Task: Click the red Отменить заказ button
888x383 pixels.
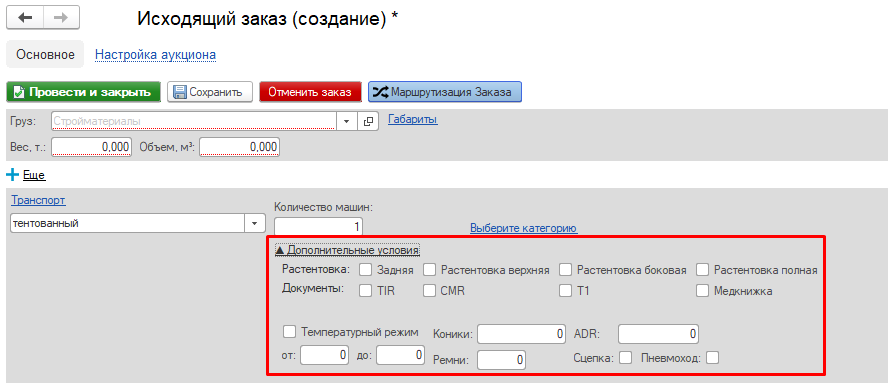Action: [x=310, y=92]
